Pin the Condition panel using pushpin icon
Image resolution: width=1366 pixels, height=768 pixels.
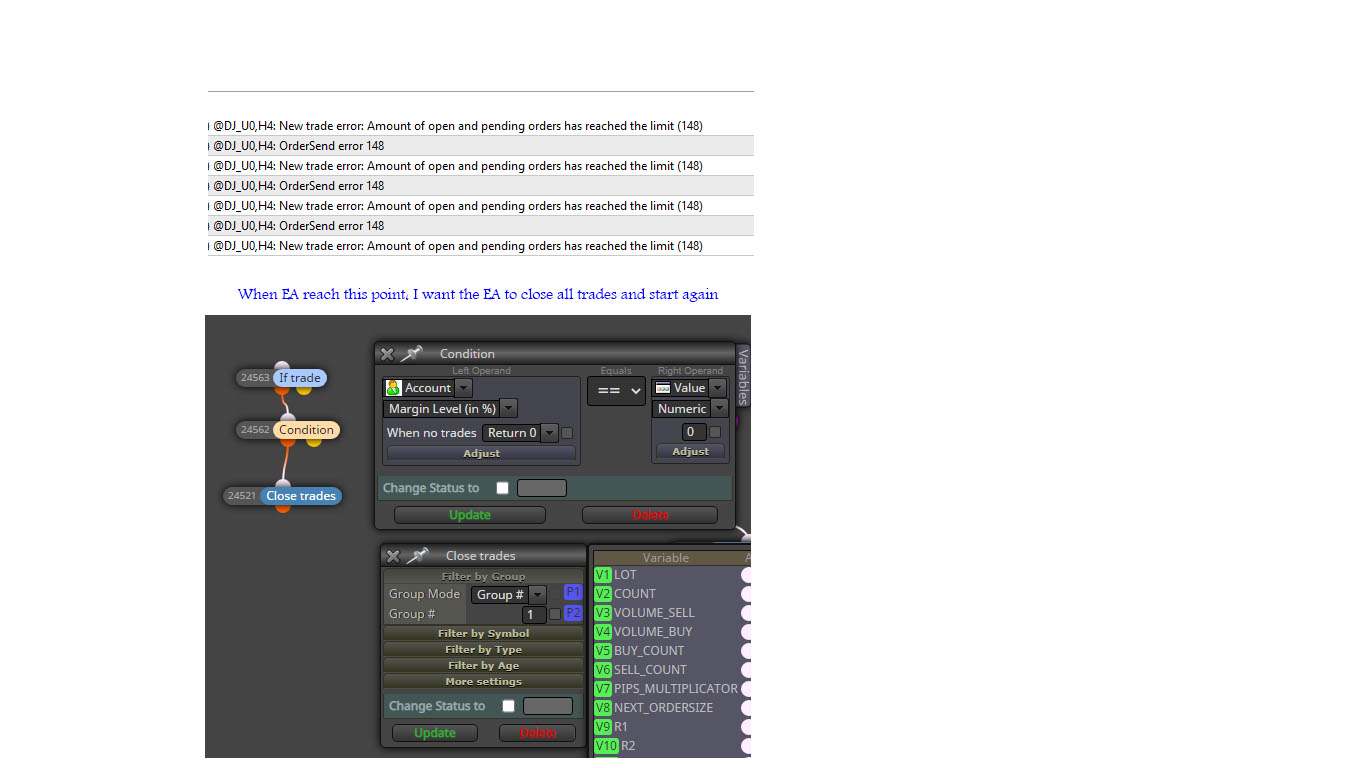point(411,354)
